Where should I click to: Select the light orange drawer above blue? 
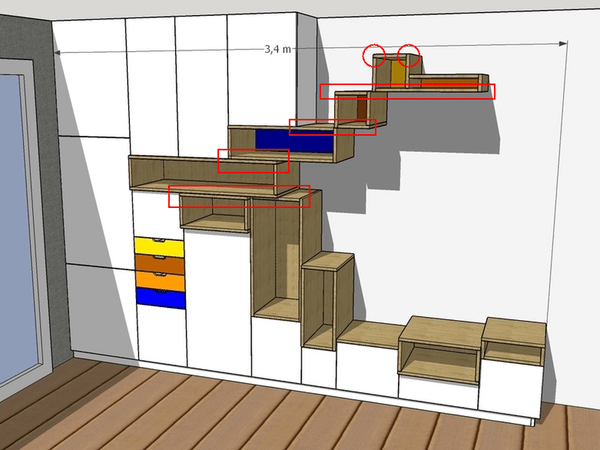click(x=159, y=280)
